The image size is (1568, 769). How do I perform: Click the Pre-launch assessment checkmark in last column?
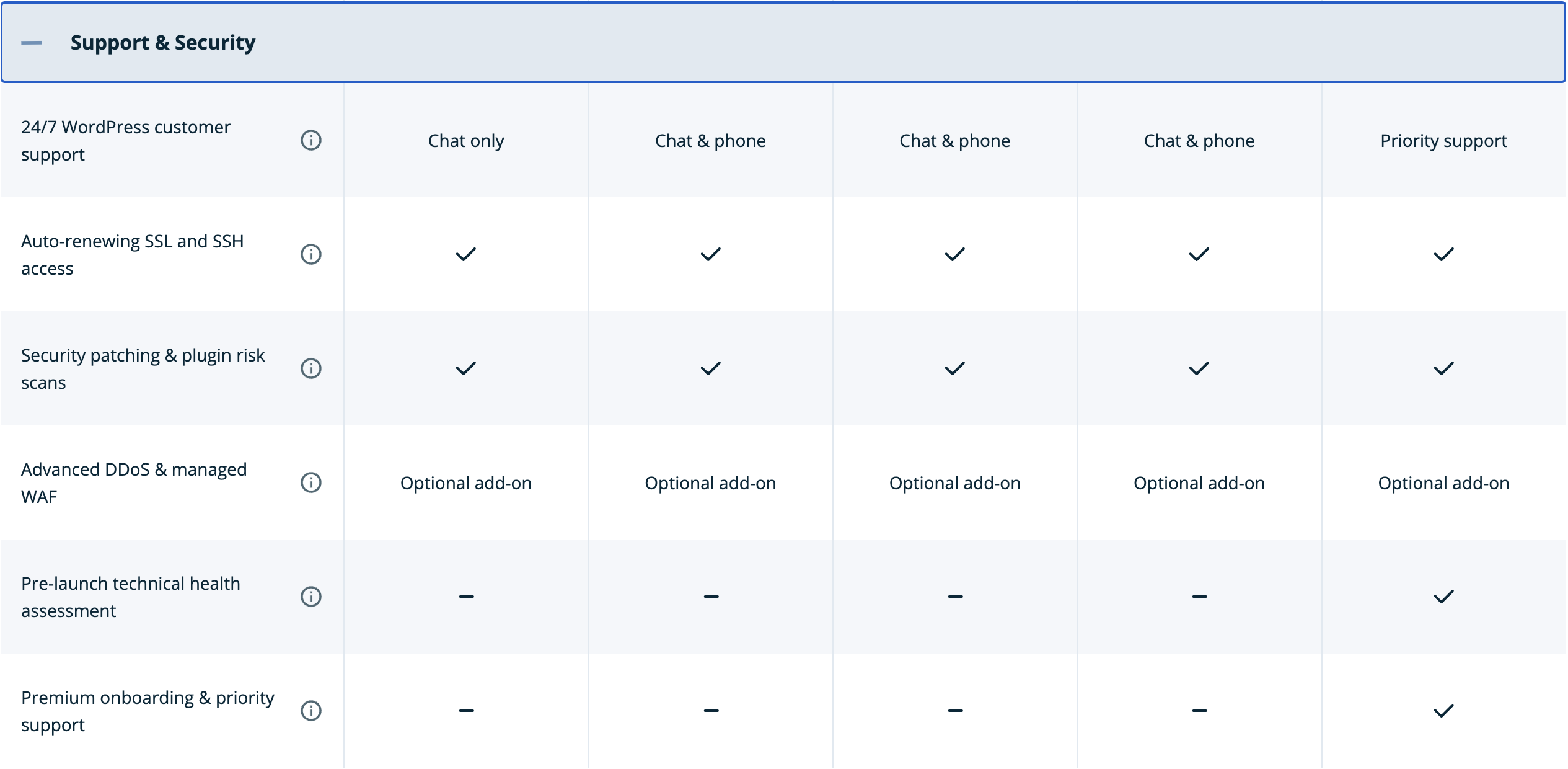coord(1443,597)
